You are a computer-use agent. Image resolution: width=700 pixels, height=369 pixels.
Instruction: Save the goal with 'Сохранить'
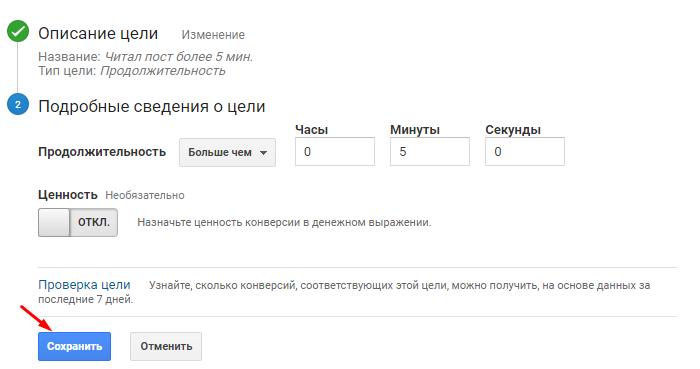[x=75, y=346]
